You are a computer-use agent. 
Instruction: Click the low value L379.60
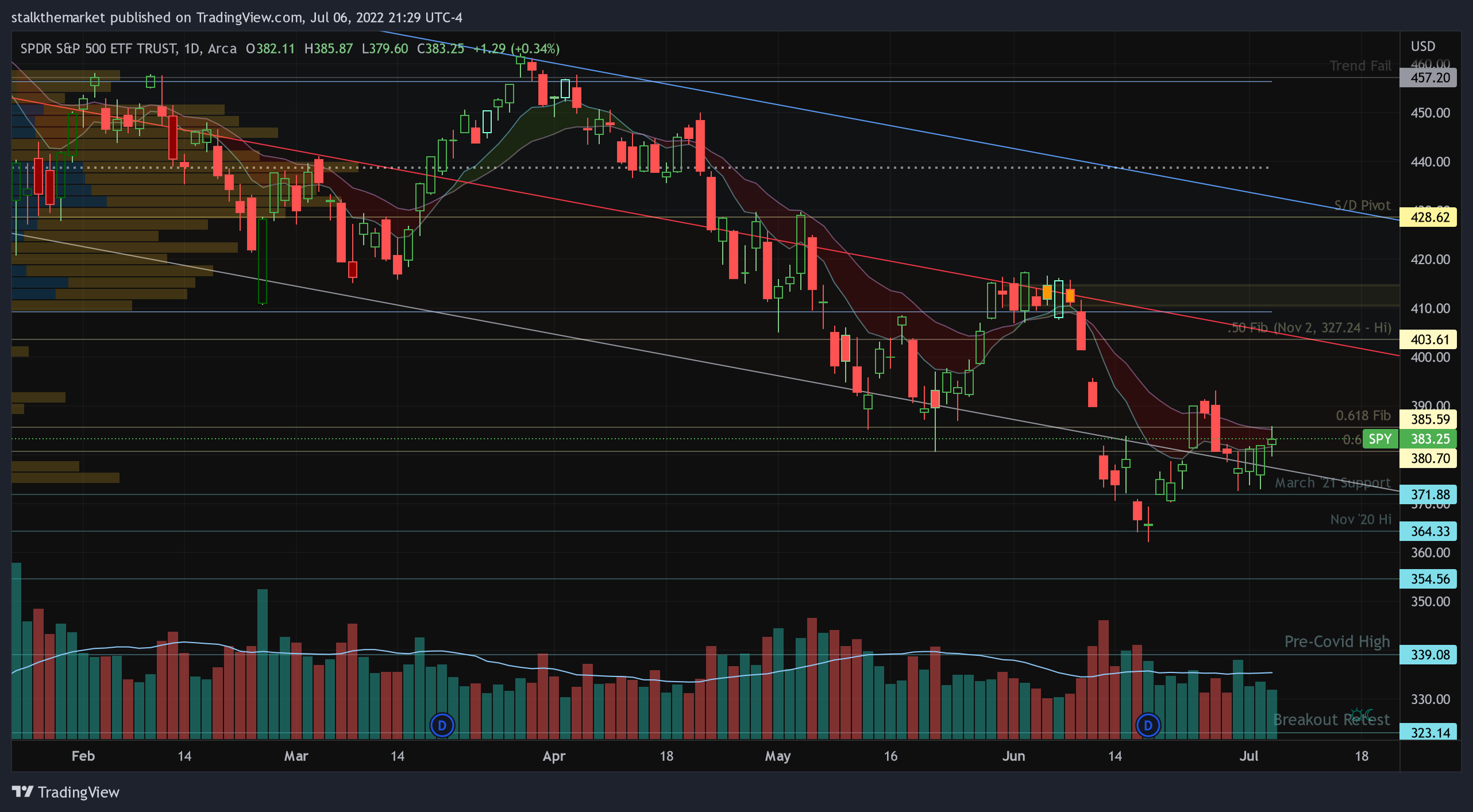point(384,48)
